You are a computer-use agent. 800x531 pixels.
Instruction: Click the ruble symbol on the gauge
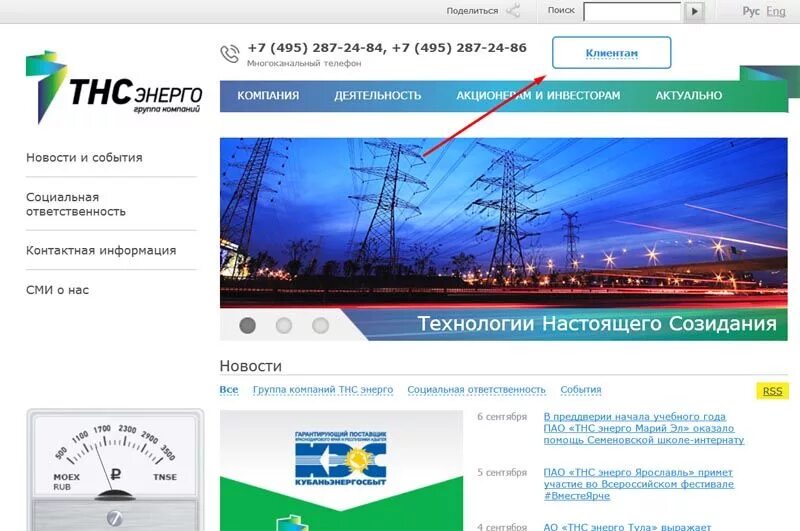[x=116, y=474]
